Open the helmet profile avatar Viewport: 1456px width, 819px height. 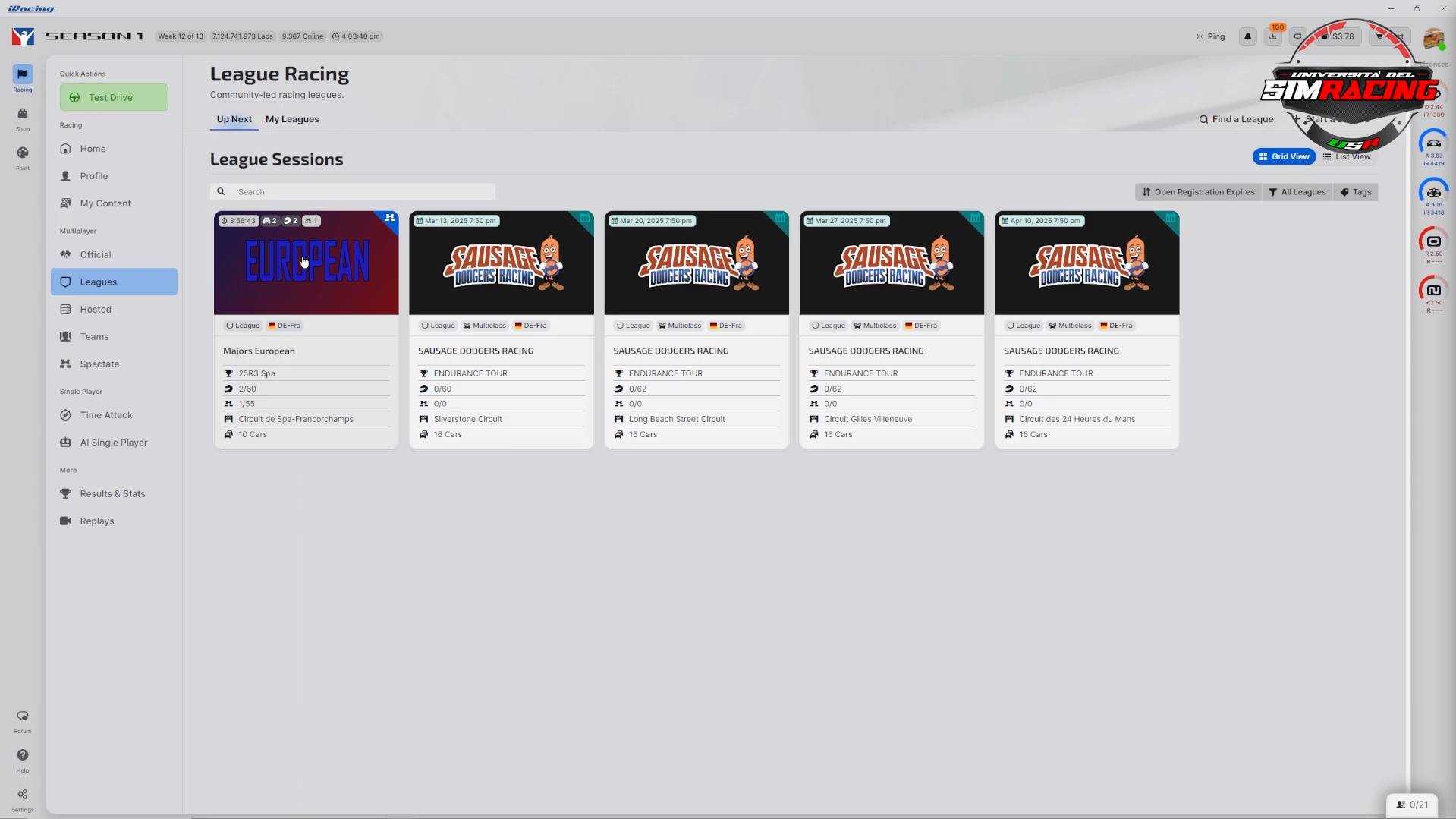click(1433, 37)
